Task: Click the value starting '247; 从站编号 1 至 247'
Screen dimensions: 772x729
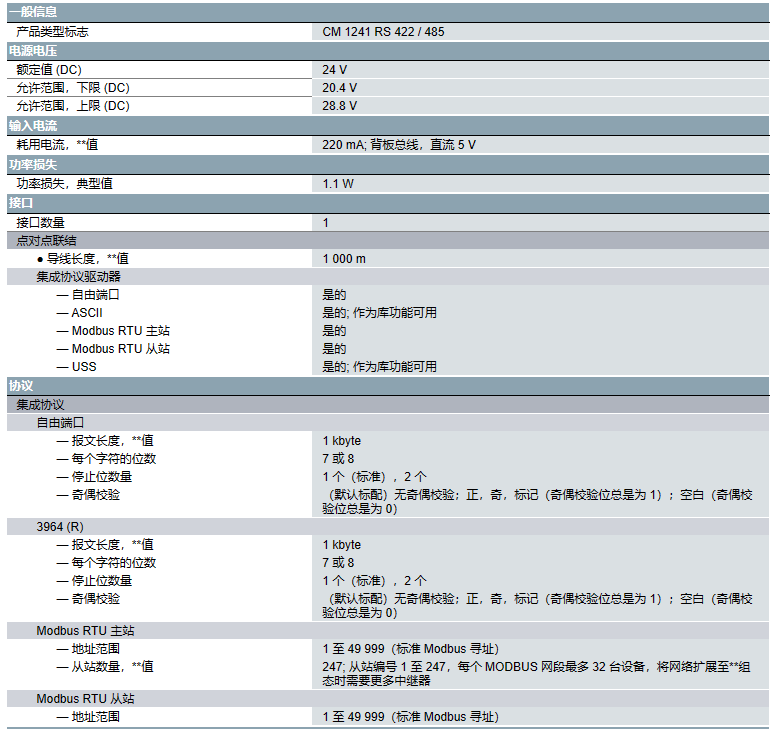Action: point(536,674)
